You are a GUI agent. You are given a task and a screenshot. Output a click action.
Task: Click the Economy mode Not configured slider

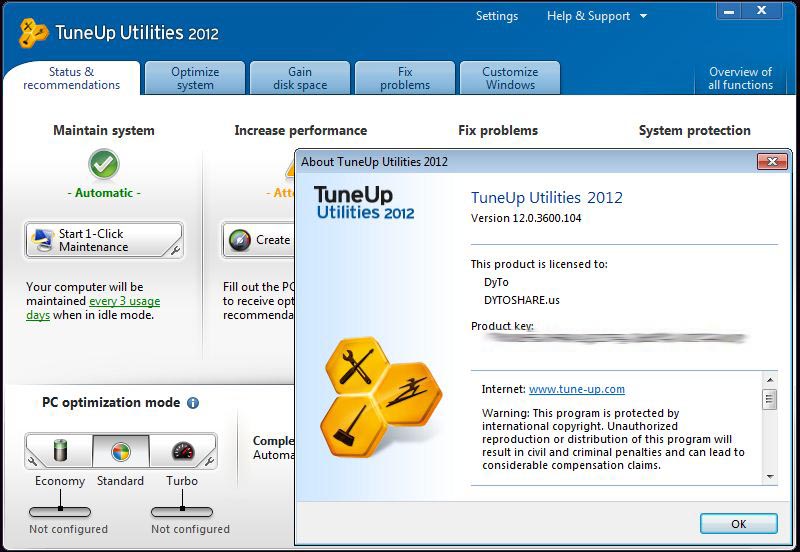(x=60, y=511)
